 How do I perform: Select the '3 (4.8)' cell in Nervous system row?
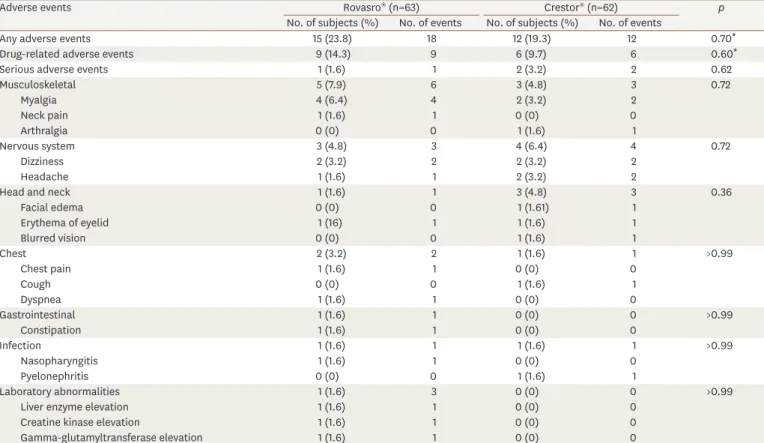[331, 146]
